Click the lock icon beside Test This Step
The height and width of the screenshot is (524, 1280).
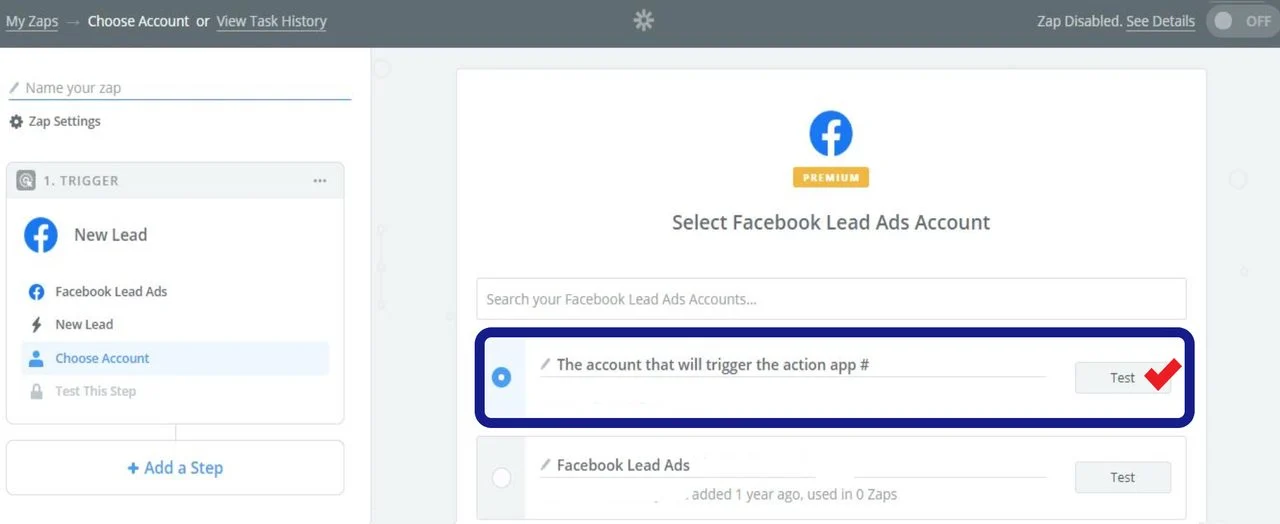[37, 392]
